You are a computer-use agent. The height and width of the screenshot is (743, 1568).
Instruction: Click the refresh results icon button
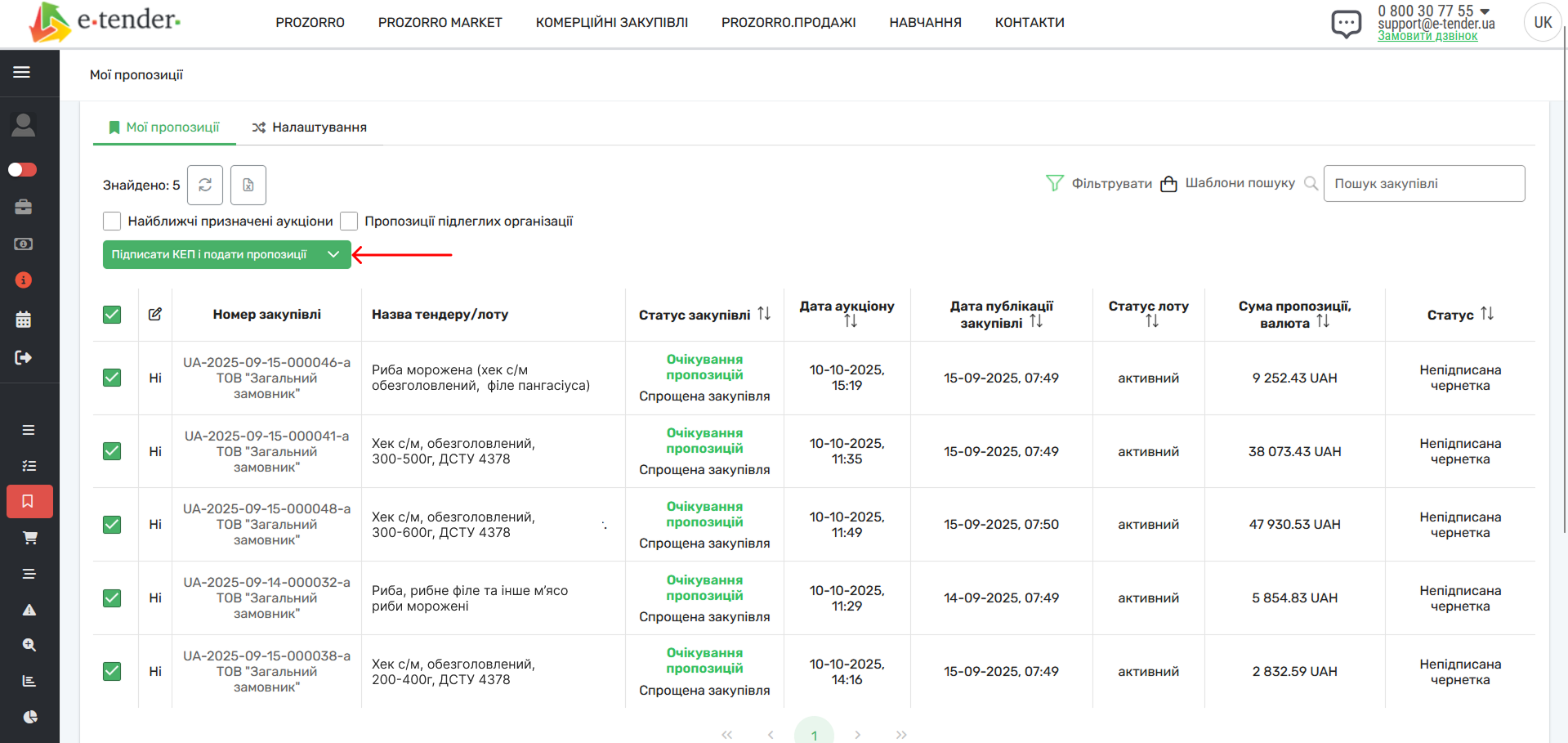(x=205, y=185)
